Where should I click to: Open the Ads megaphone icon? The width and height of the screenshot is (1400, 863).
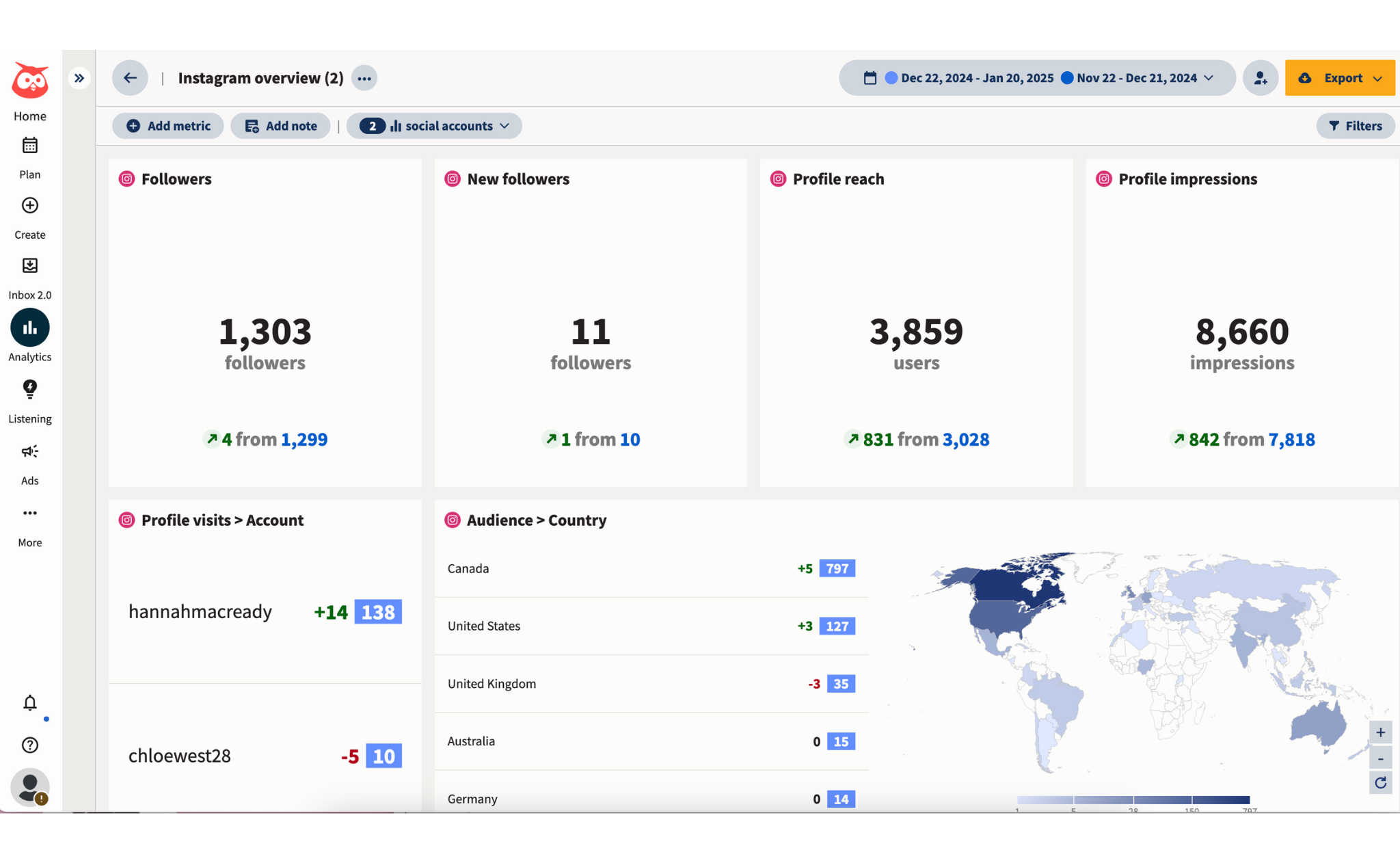[x=29, y=451]
